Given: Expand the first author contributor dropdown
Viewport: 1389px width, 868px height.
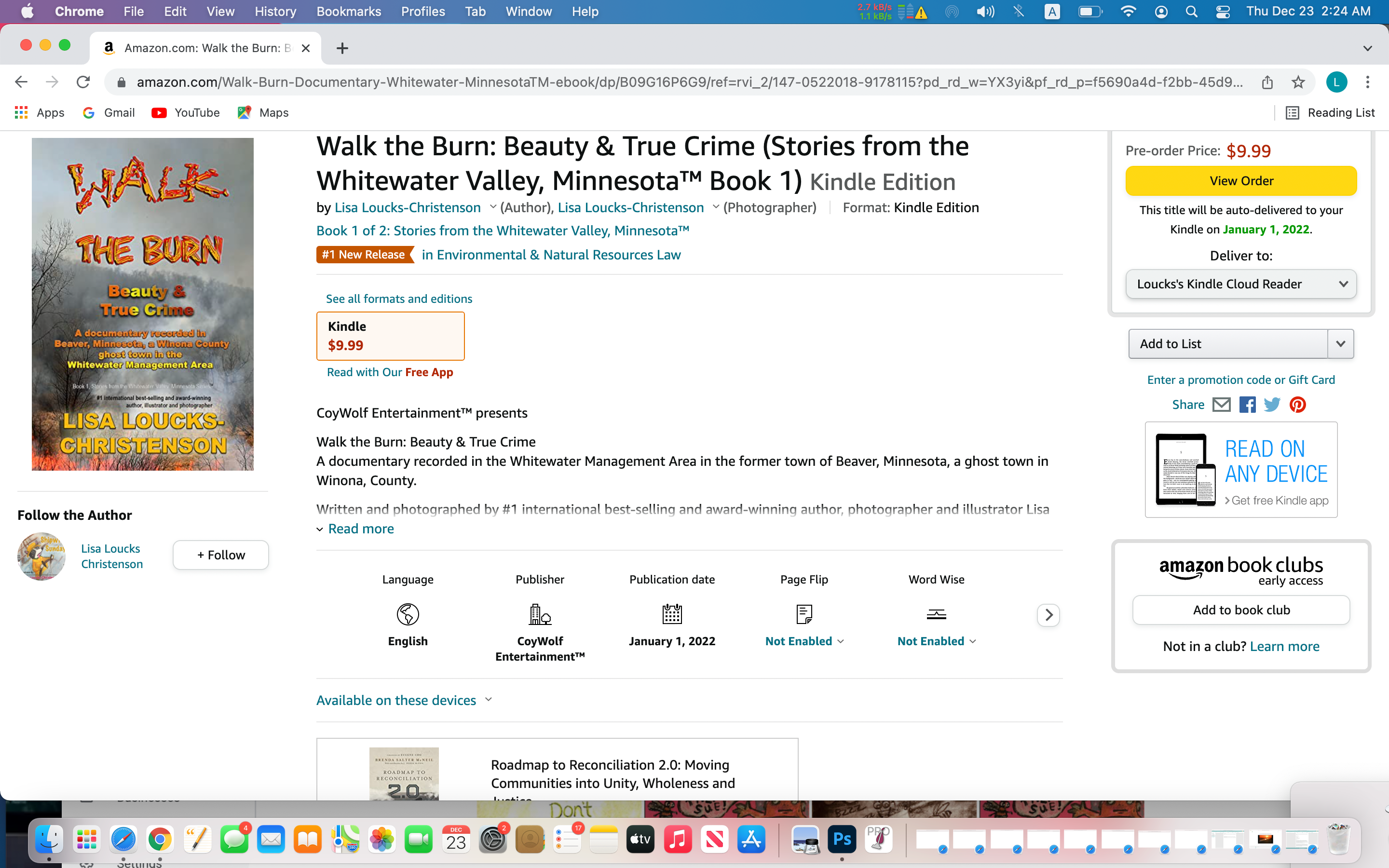Looking at the screenshot, I should click(492, 207).
